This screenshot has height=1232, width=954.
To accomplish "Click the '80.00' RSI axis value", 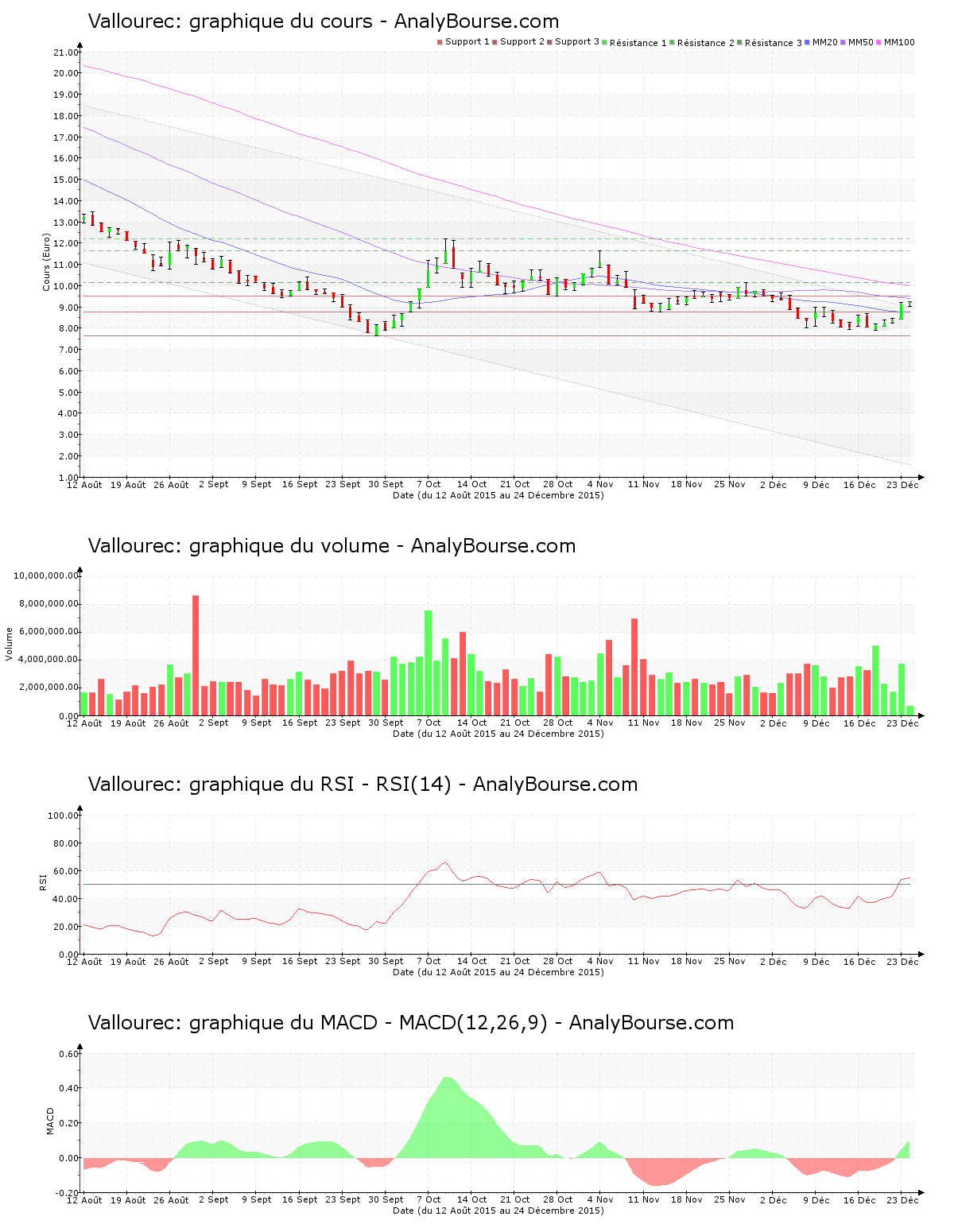I will tap(66, 843).
